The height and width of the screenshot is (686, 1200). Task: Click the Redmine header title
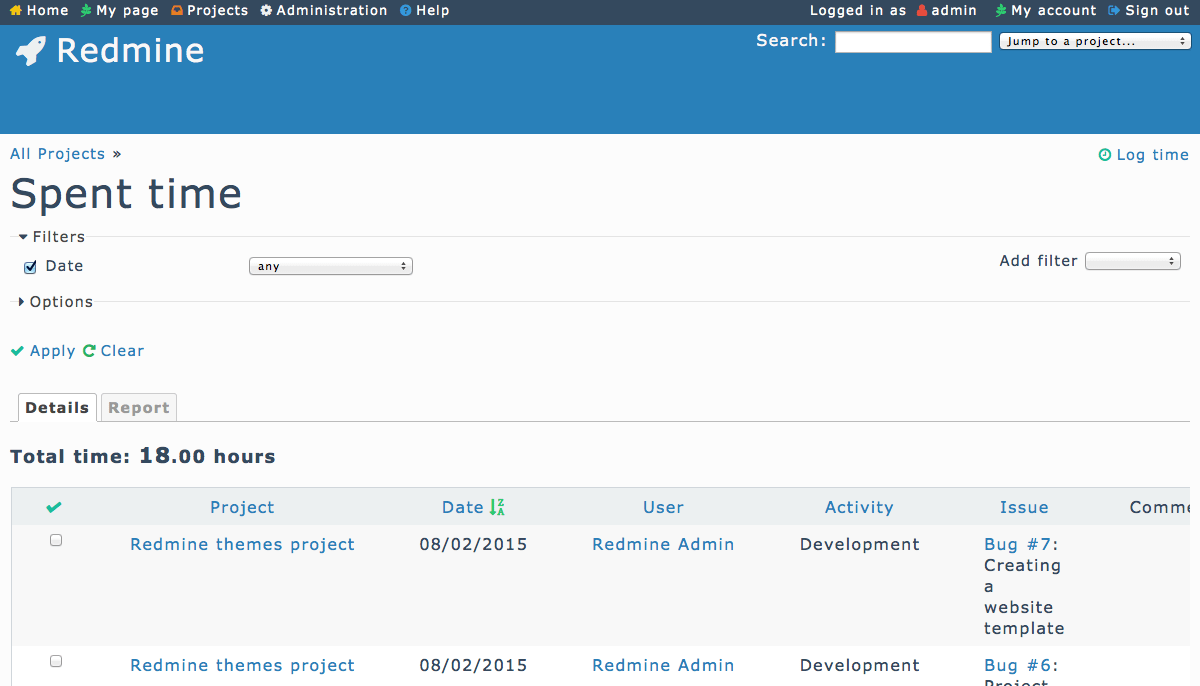click(x=130, y=51)
